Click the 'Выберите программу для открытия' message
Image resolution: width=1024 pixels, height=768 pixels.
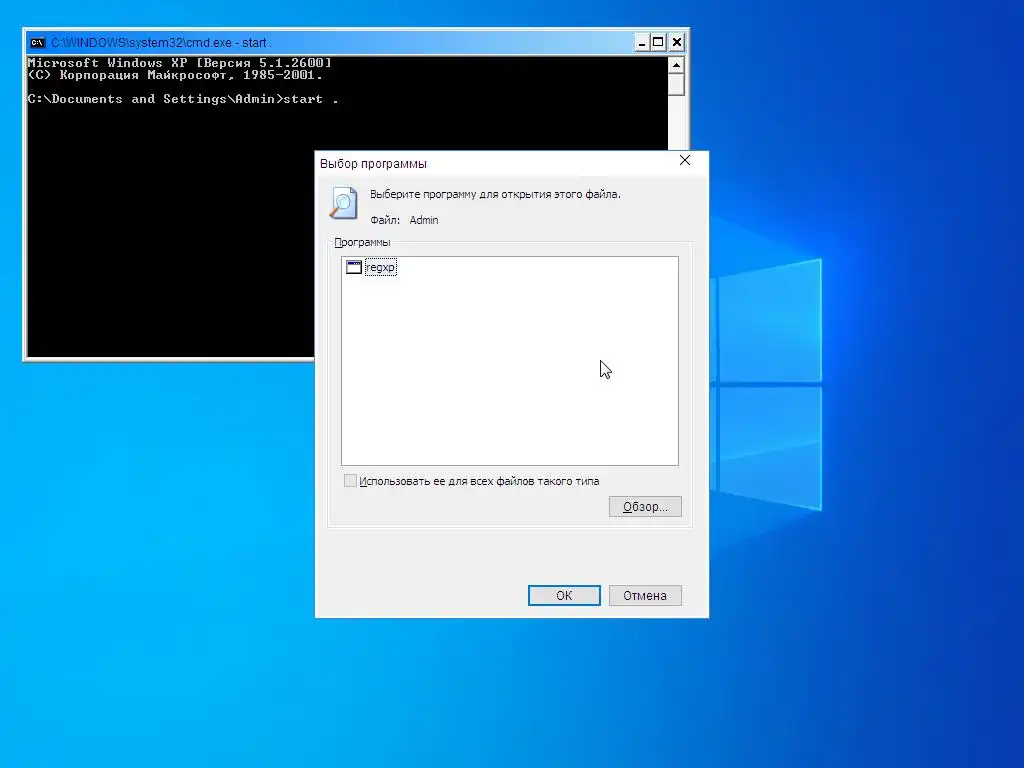(495, 194)
